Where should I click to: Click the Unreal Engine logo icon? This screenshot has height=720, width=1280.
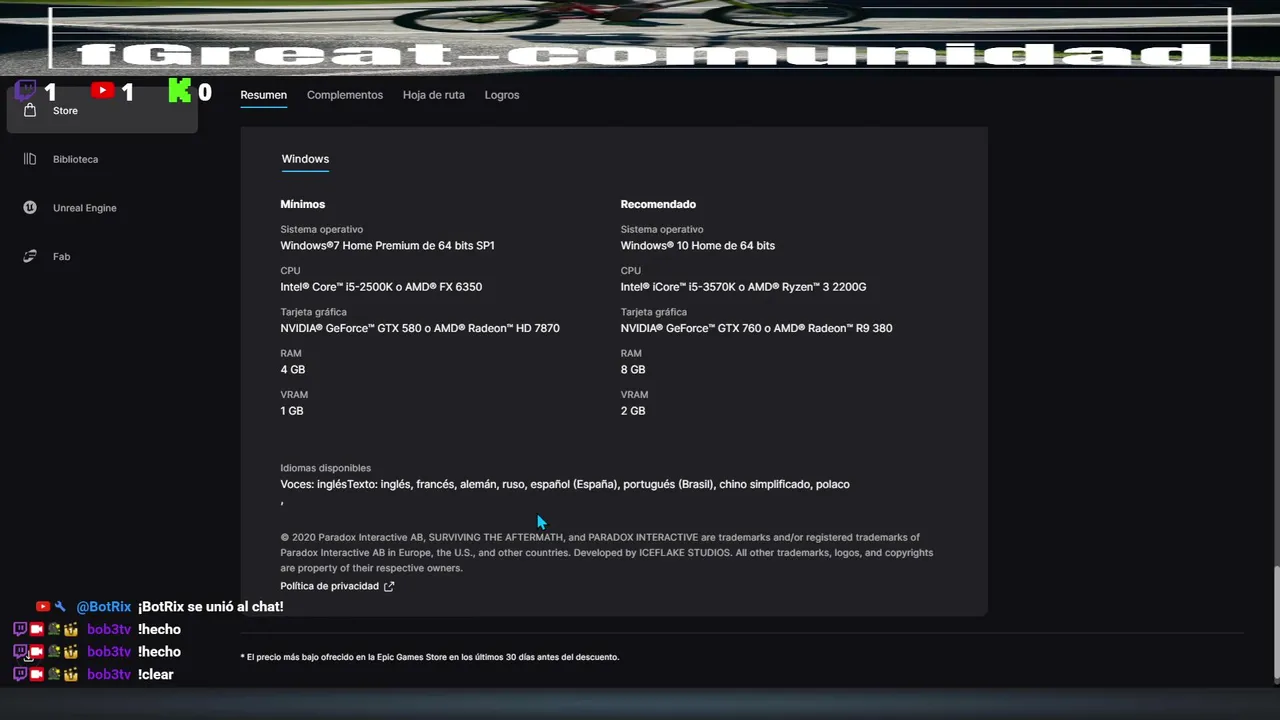30,208
